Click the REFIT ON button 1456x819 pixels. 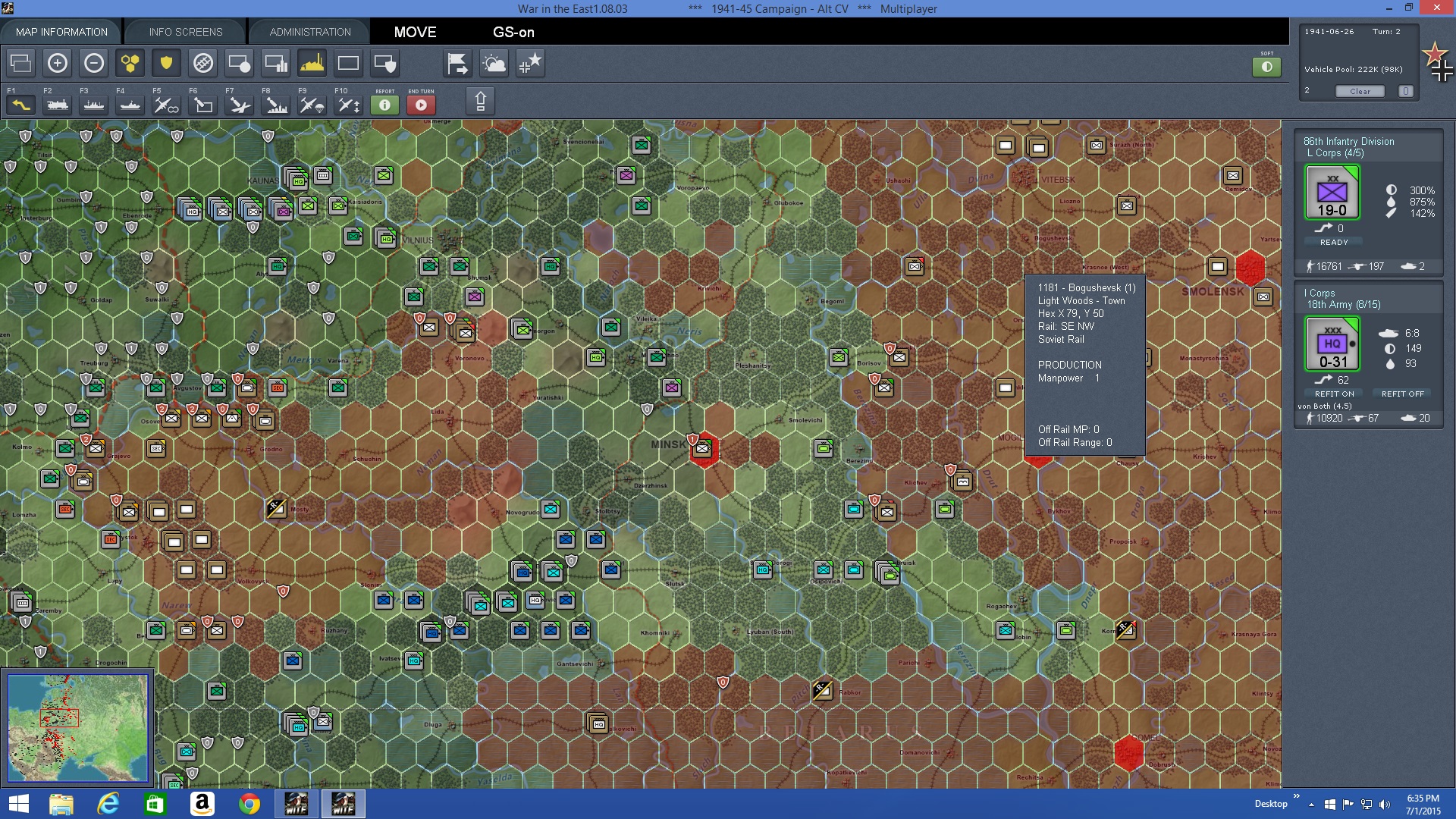(x=1334, y=394)
